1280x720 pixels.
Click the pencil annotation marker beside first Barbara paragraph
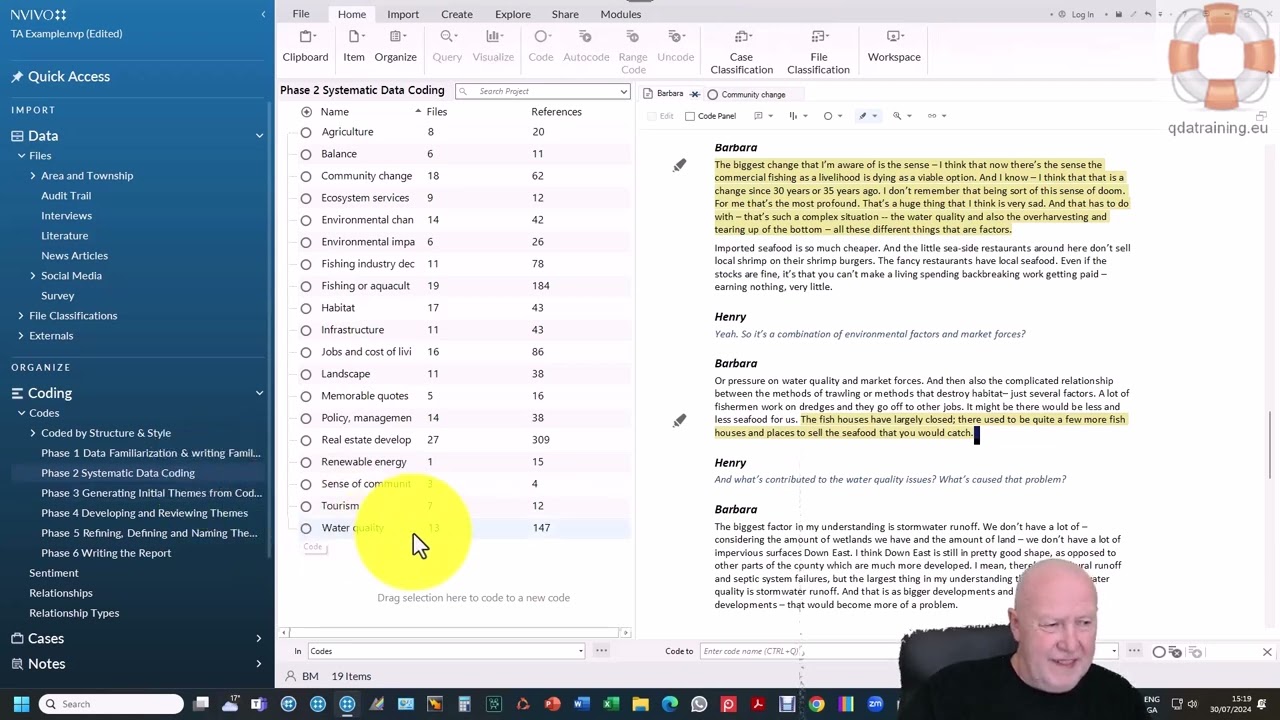(x=679, y=165)
